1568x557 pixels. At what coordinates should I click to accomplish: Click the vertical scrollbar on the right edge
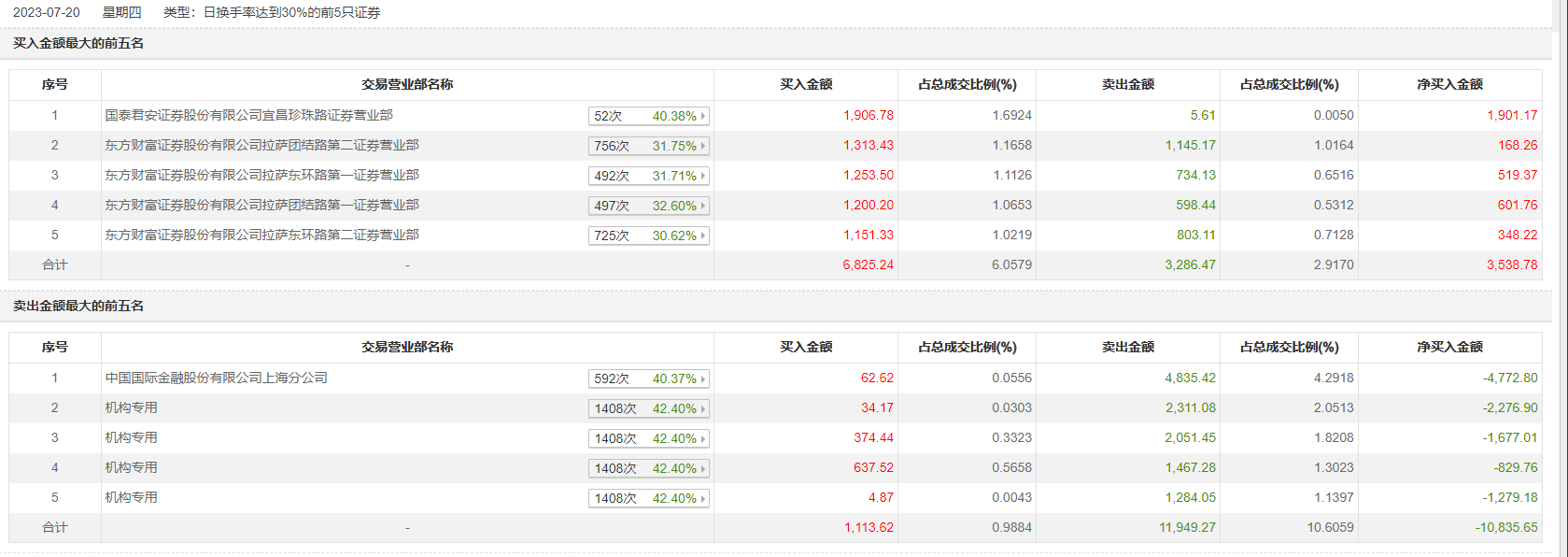[x=1561, y=278]
